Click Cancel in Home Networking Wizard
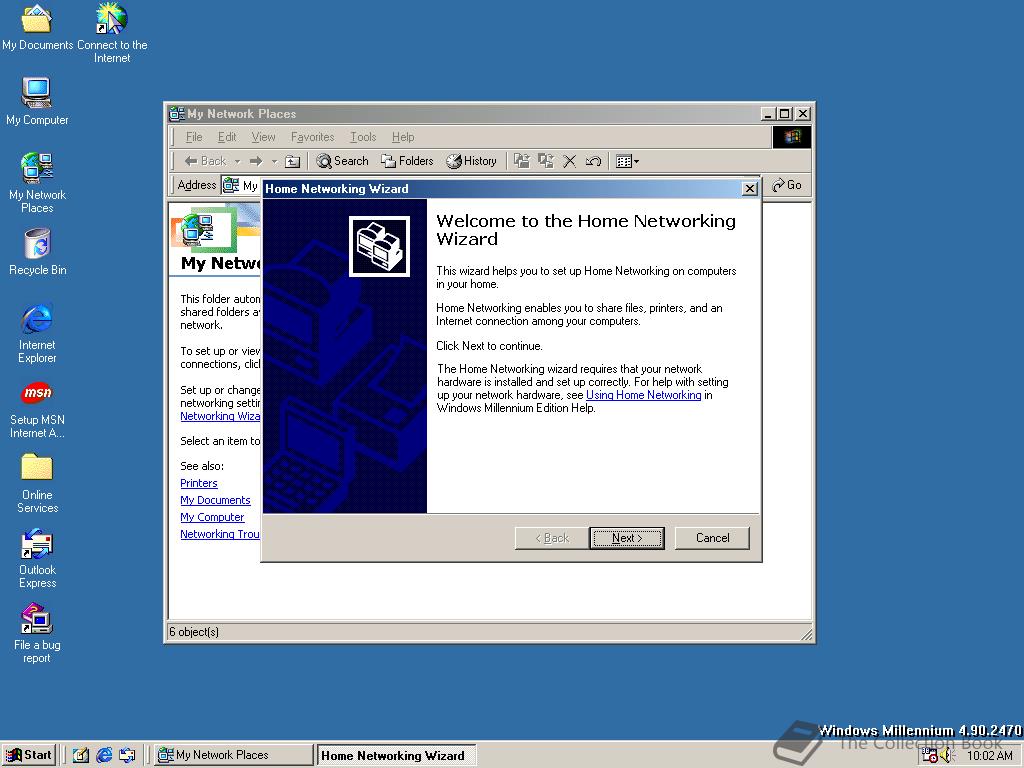Screen dimensions: 1024x768 712,538
